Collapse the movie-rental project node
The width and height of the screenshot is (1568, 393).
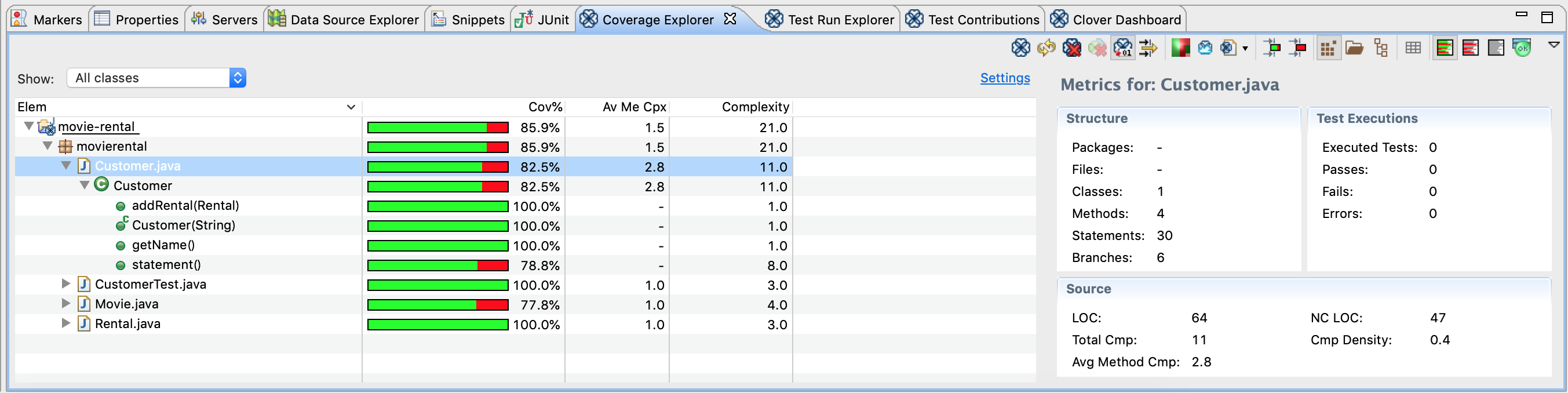28,126
